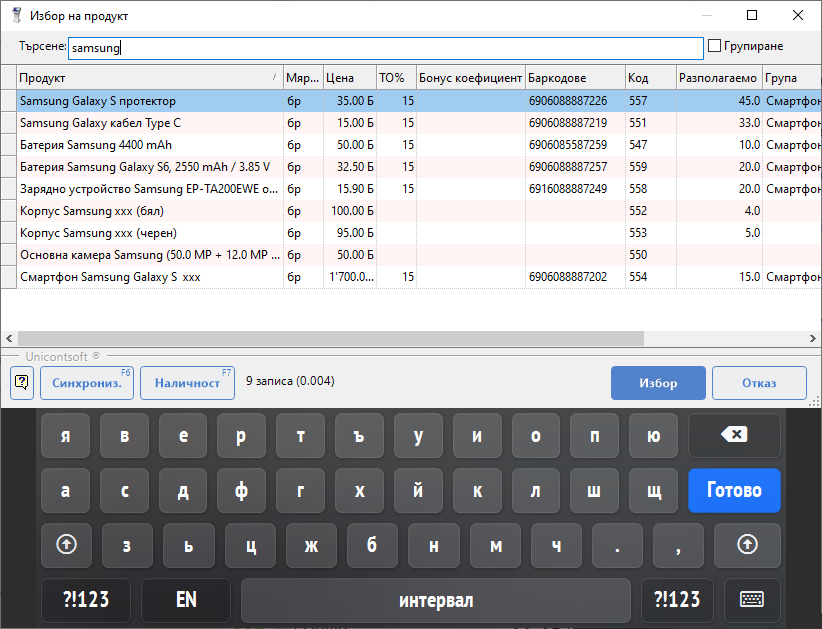
Task: Click the Търсене search field
Action: [x=385, y=47]
